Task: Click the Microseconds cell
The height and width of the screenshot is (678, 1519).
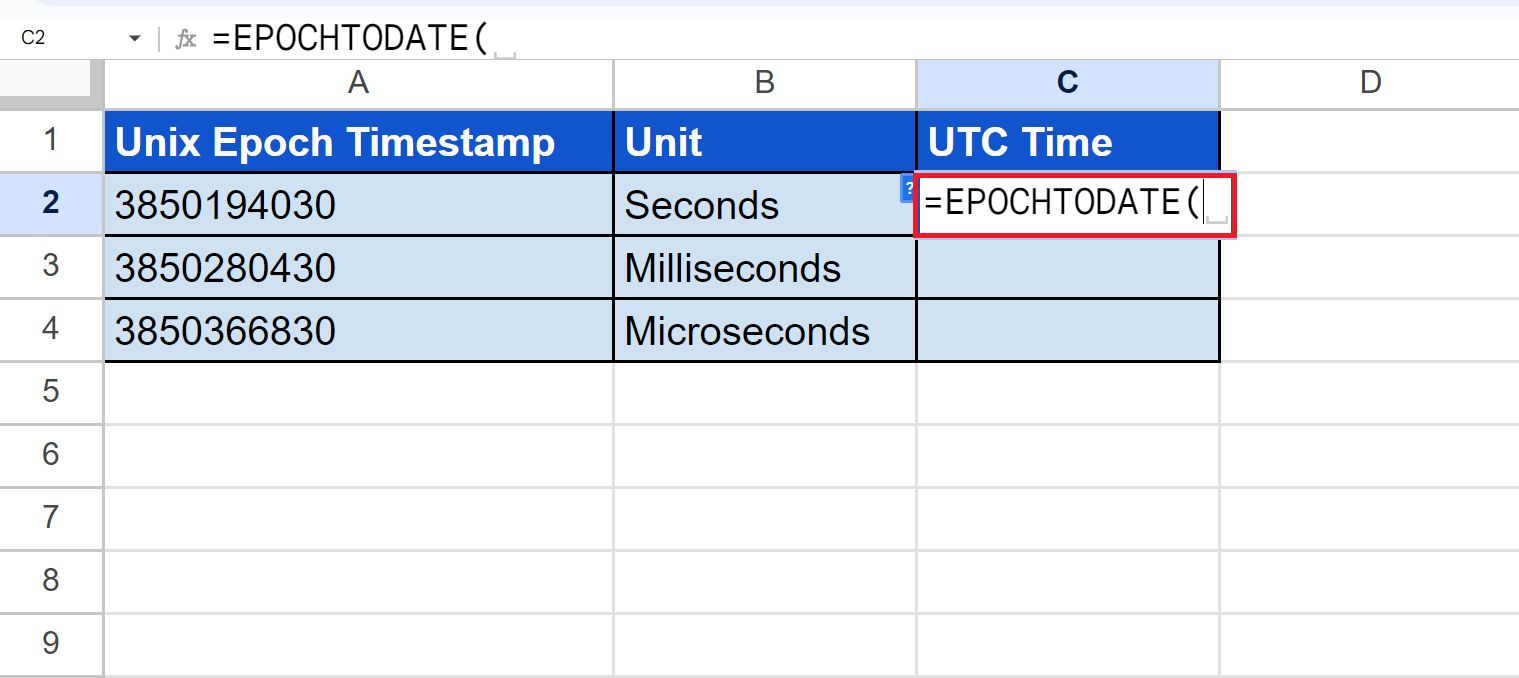Action: pyautogui.click(x=764, y=331)
